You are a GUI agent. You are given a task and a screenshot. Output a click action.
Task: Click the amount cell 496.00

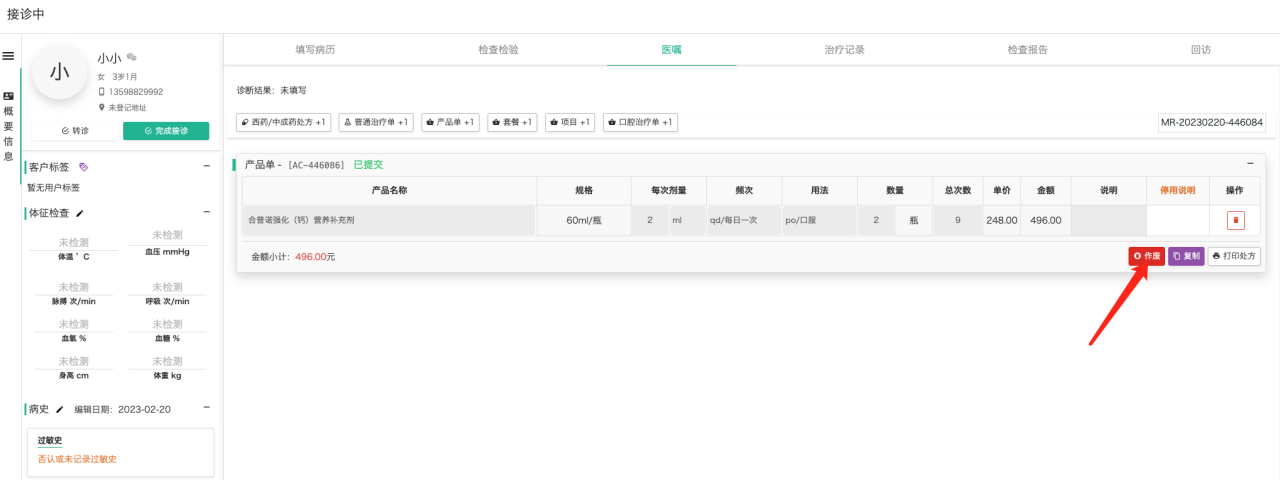pyautogui.click(x=1045, y=220)
